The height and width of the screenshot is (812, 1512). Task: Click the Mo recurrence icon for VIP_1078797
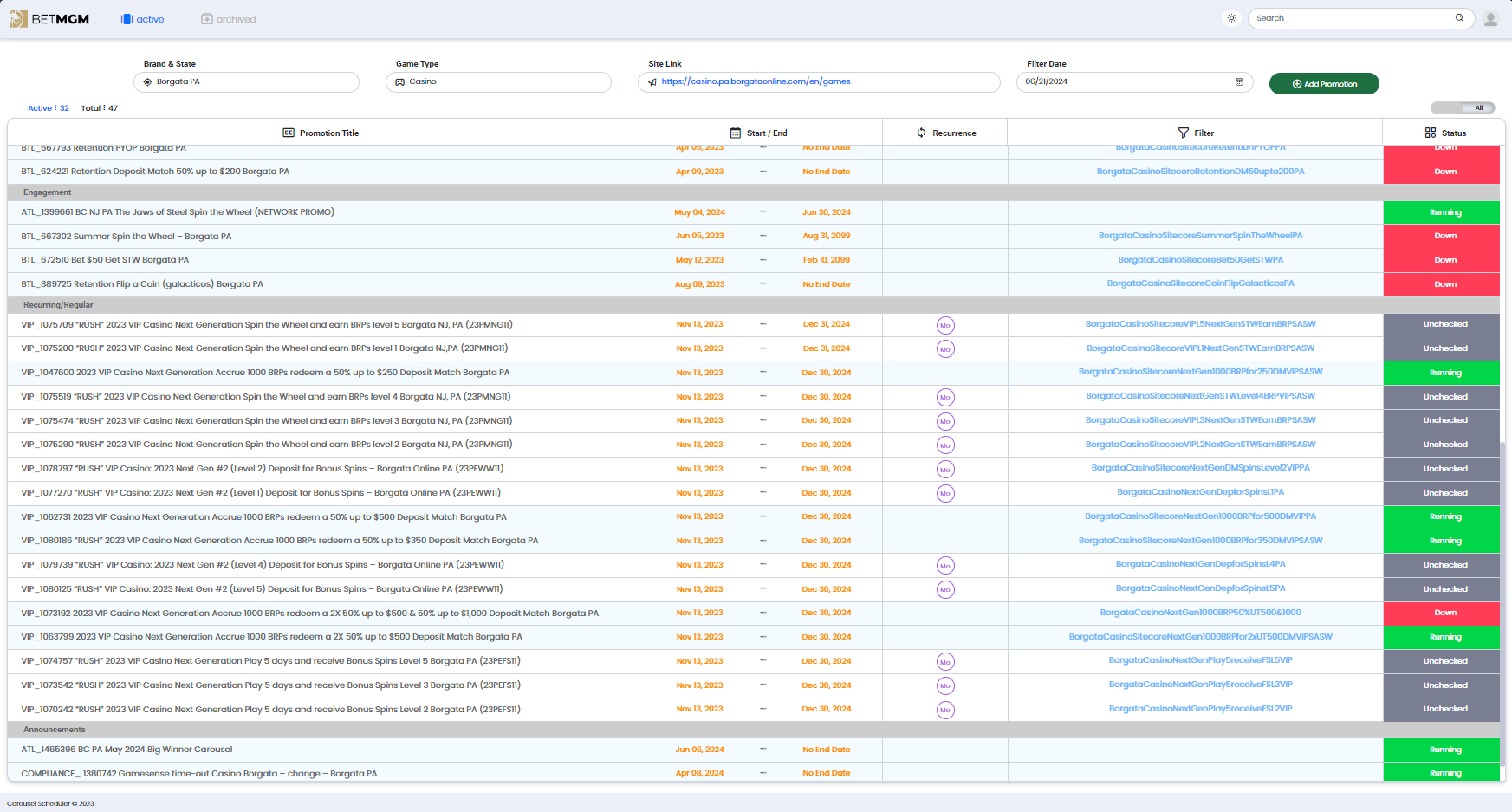pyautogui.click(x=945, y=469)
